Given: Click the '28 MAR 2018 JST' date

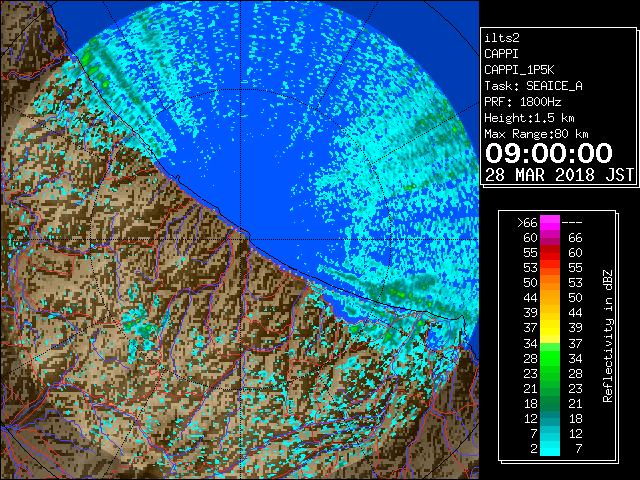Looking at the screenshot, I should (559, 175).
